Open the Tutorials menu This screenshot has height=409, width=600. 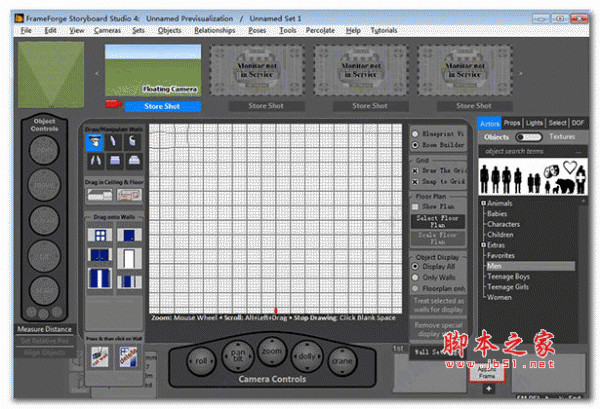[384, 30]
